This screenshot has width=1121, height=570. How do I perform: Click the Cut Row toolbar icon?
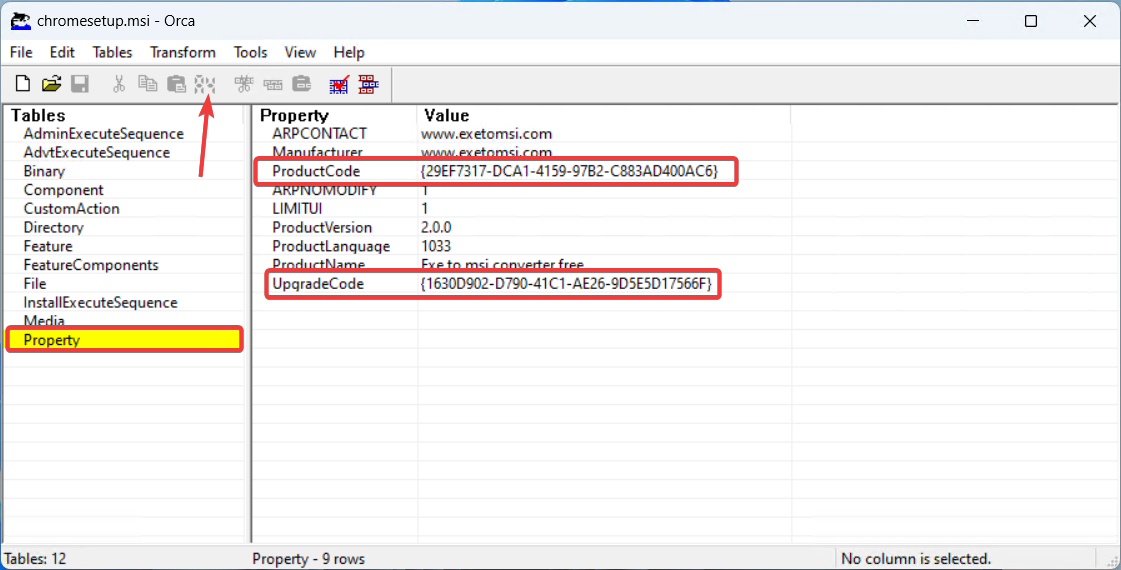[x=244, y=84]
